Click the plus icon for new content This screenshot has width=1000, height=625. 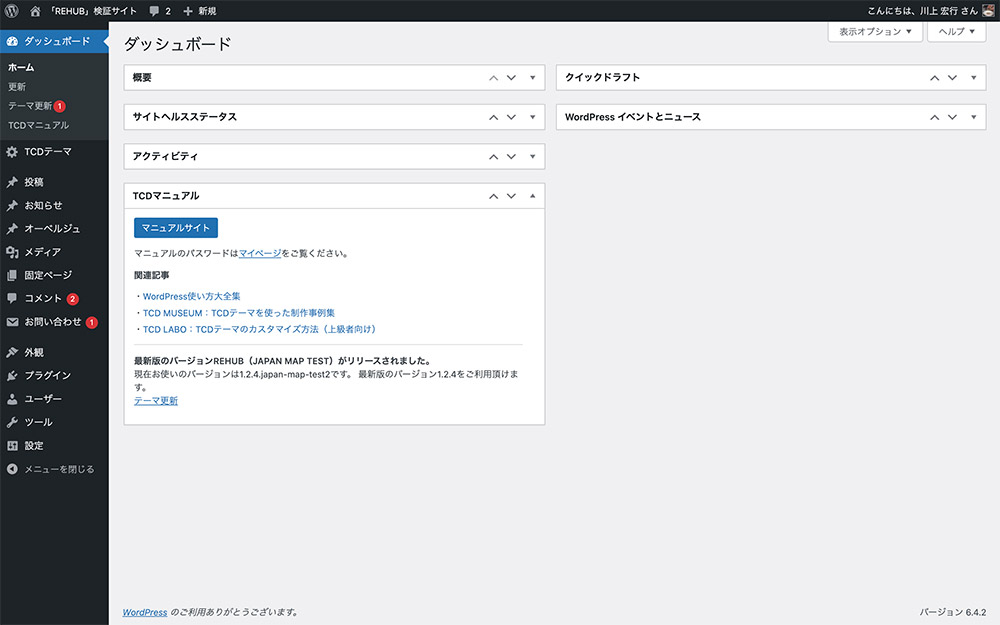188,11
